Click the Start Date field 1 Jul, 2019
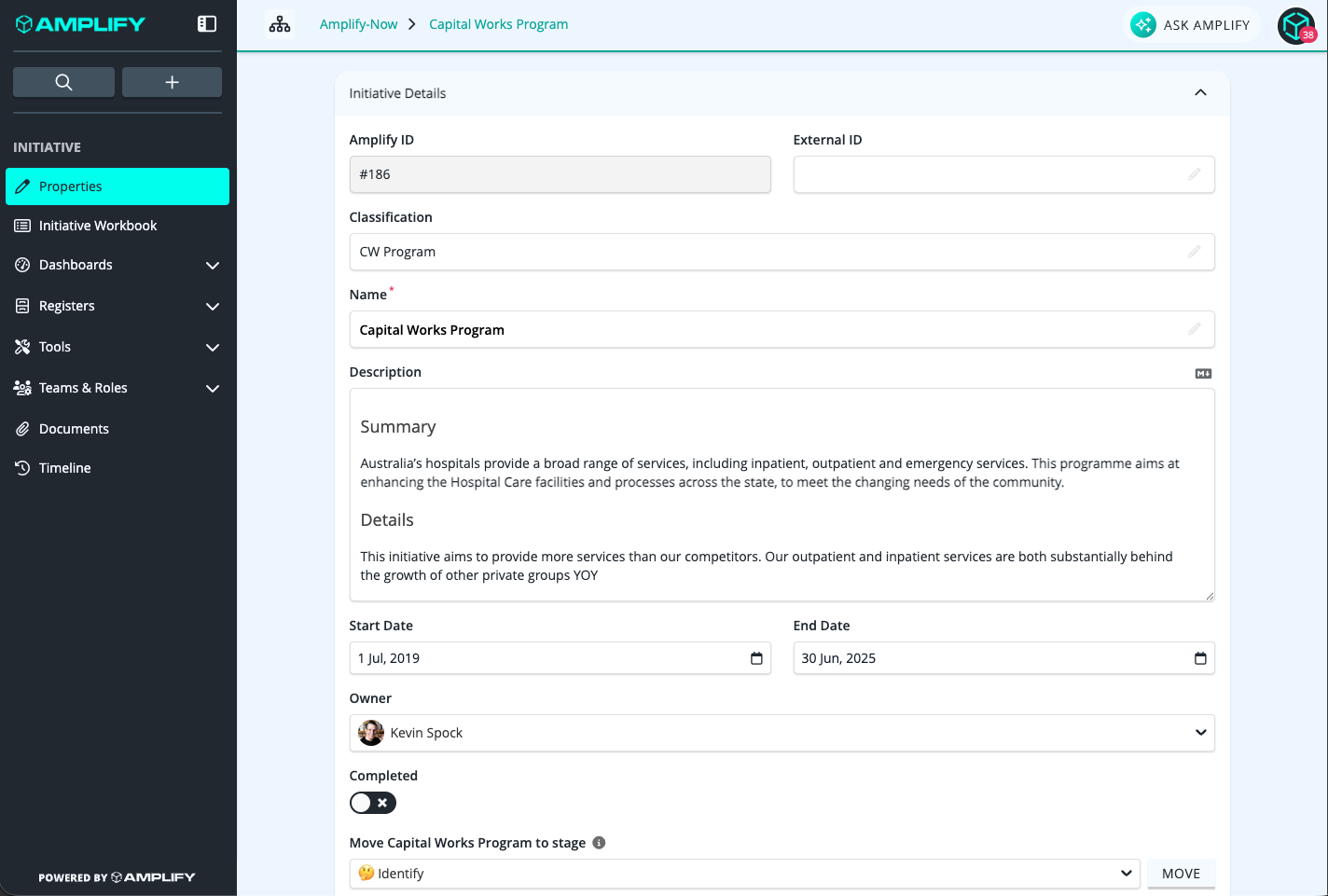 [x=560, y=658]
